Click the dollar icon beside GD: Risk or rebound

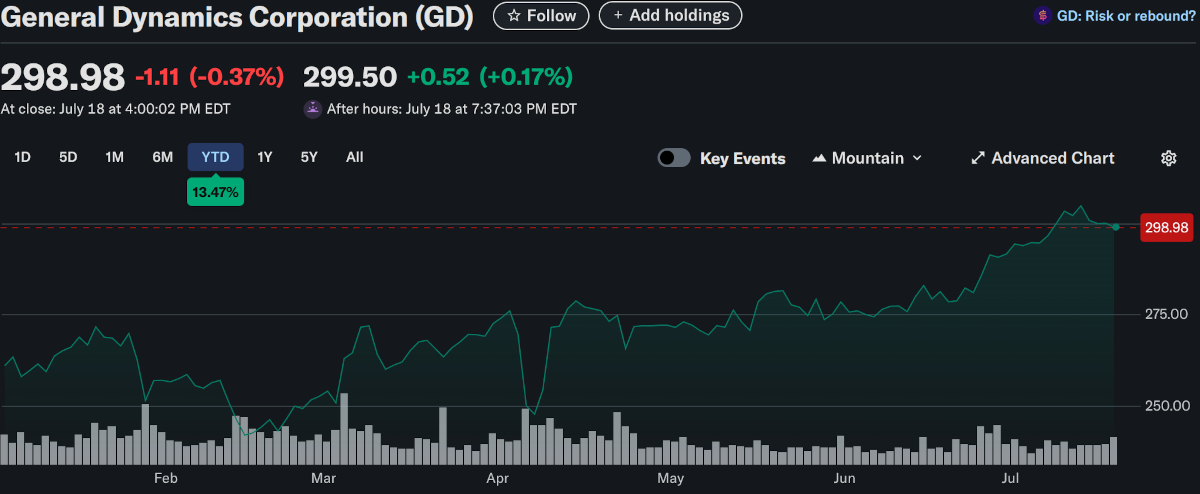click(x=1043, y=15)
